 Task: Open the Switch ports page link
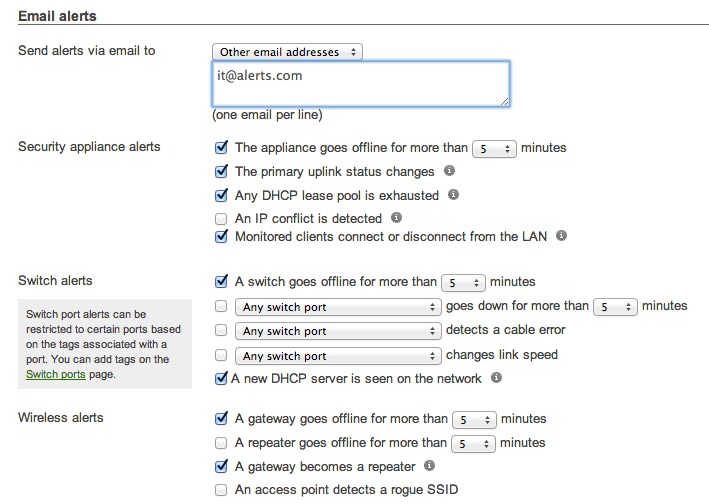[x=56, y=374]
